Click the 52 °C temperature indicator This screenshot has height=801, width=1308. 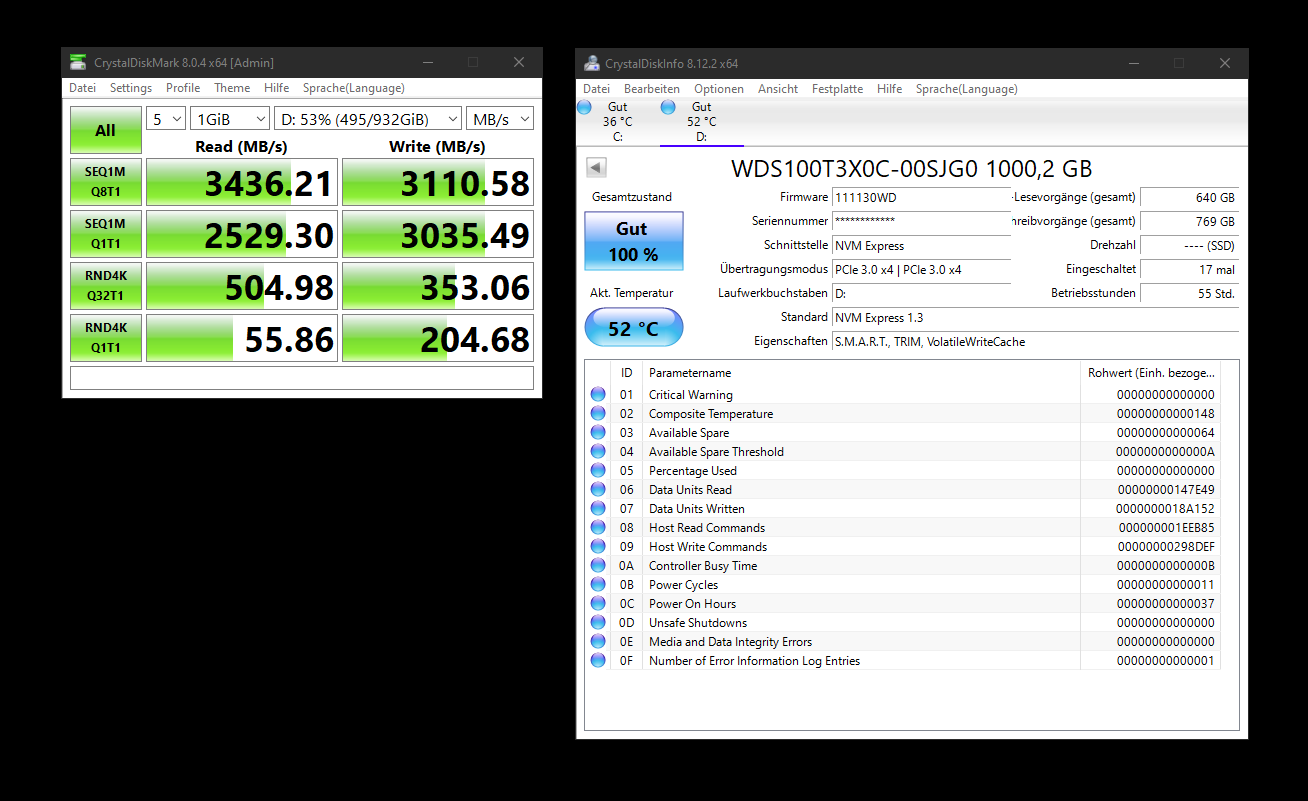[634, 328]
